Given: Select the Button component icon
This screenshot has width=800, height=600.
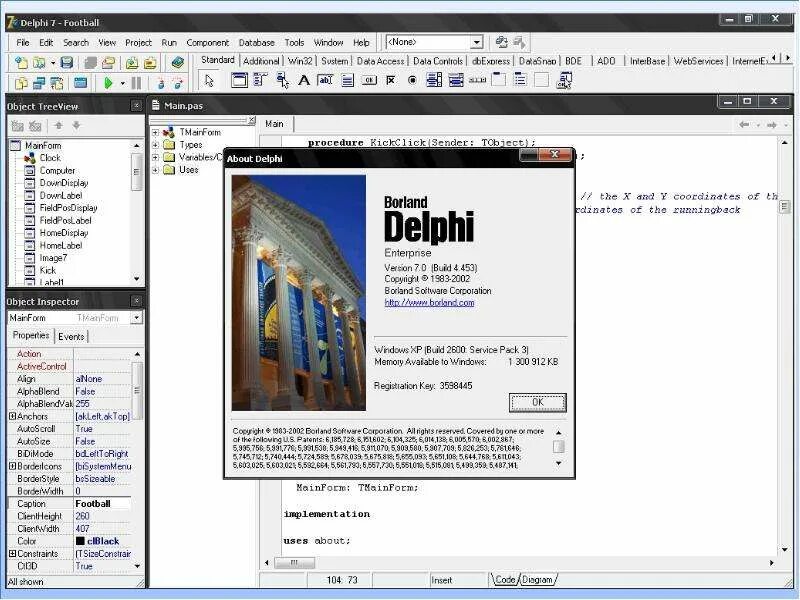Looking at the screenshot, I should [369, 80].
